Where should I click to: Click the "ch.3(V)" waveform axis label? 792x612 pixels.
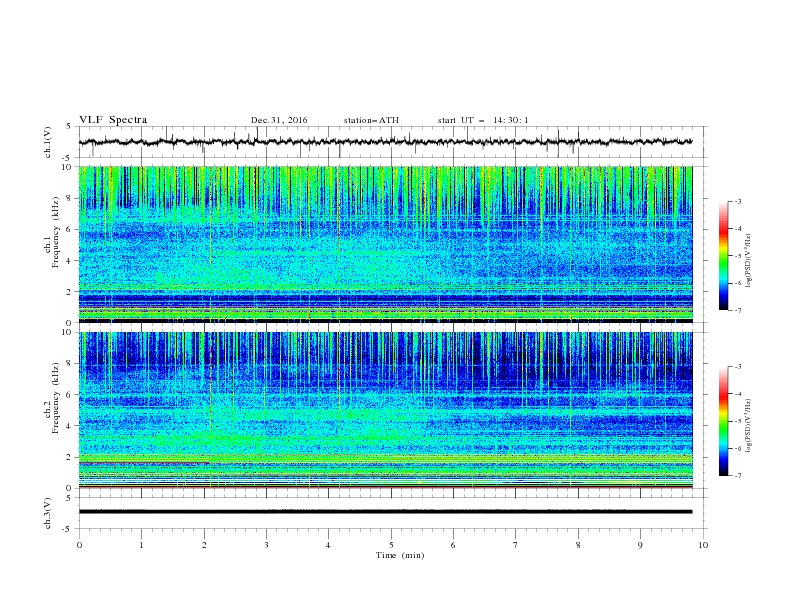pyautogui.click(x=48, y=513)
